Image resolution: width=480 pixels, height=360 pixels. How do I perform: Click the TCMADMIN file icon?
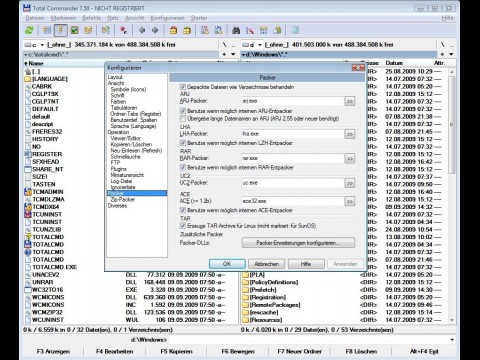(28, 192)
